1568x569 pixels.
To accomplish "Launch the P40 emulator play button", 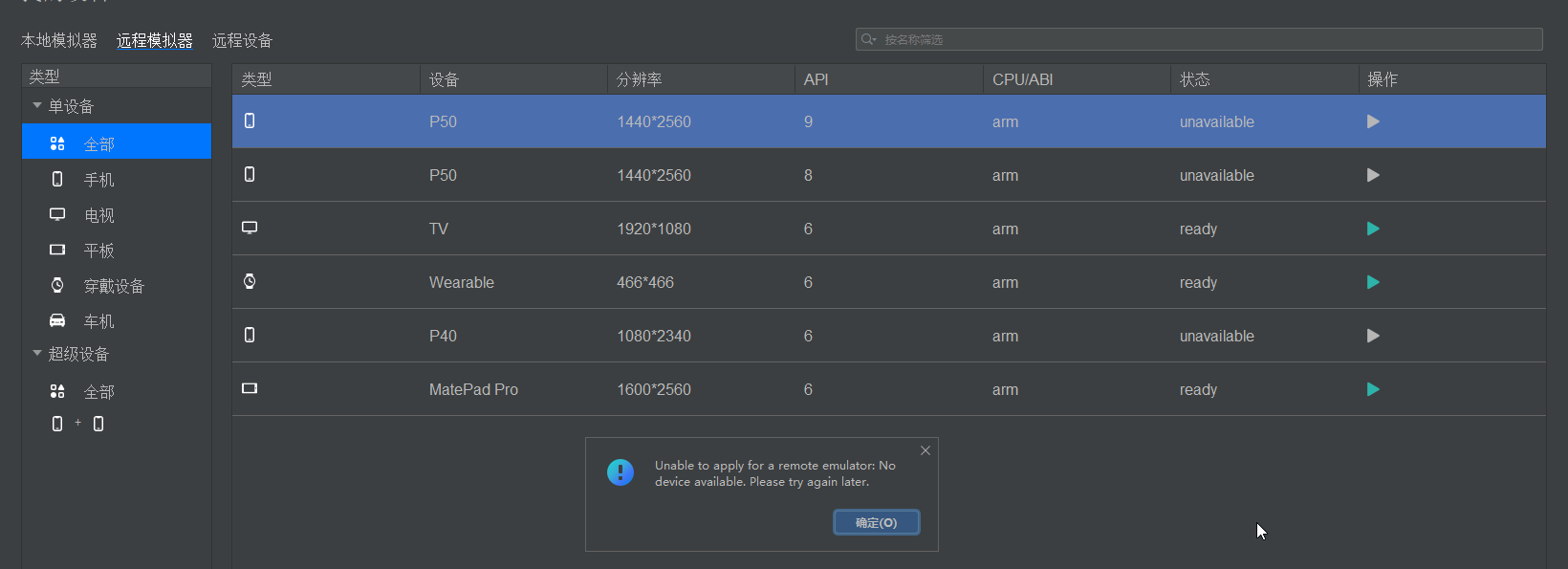I will (1373, 336).
